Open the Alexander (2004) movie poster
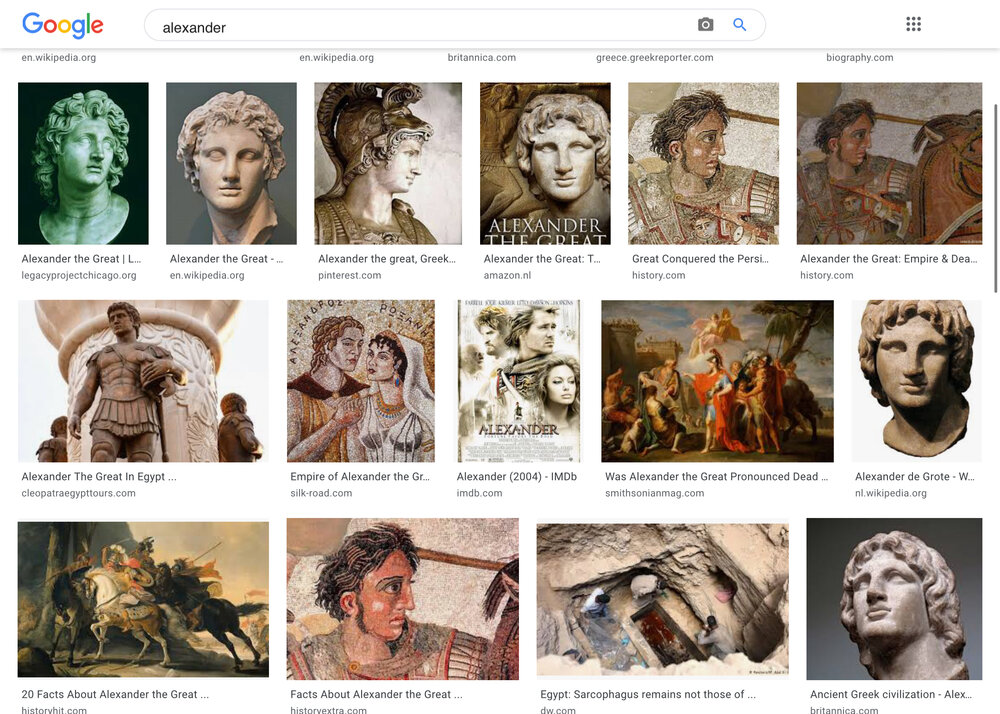The height and width of the screenshot is (714, 1000). [518, 381]
